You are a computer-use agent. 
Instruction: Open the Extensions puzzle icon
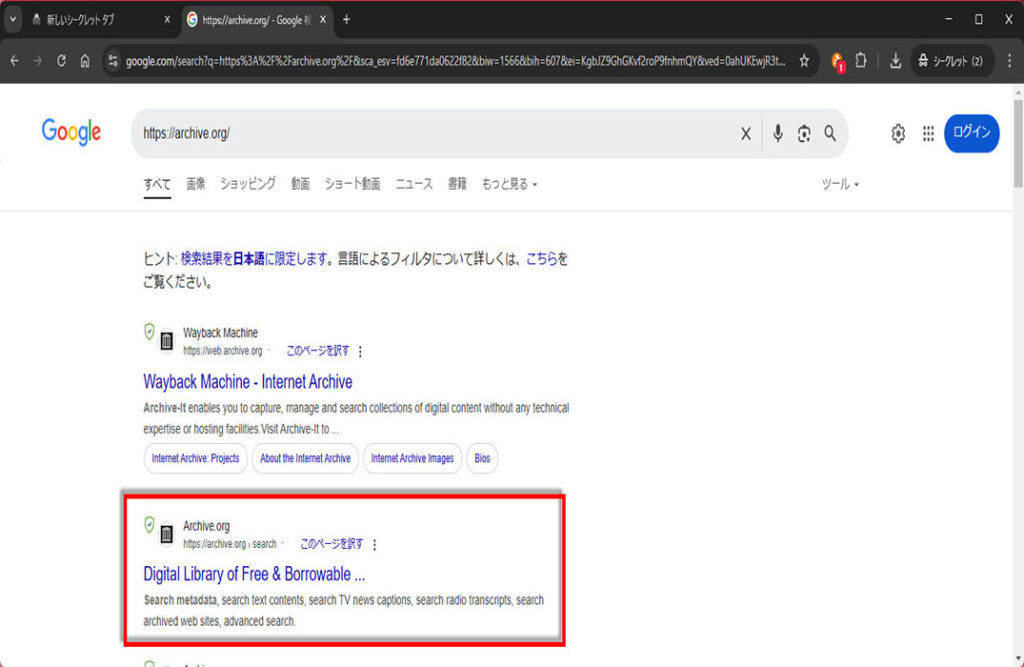tap(860, 61)
